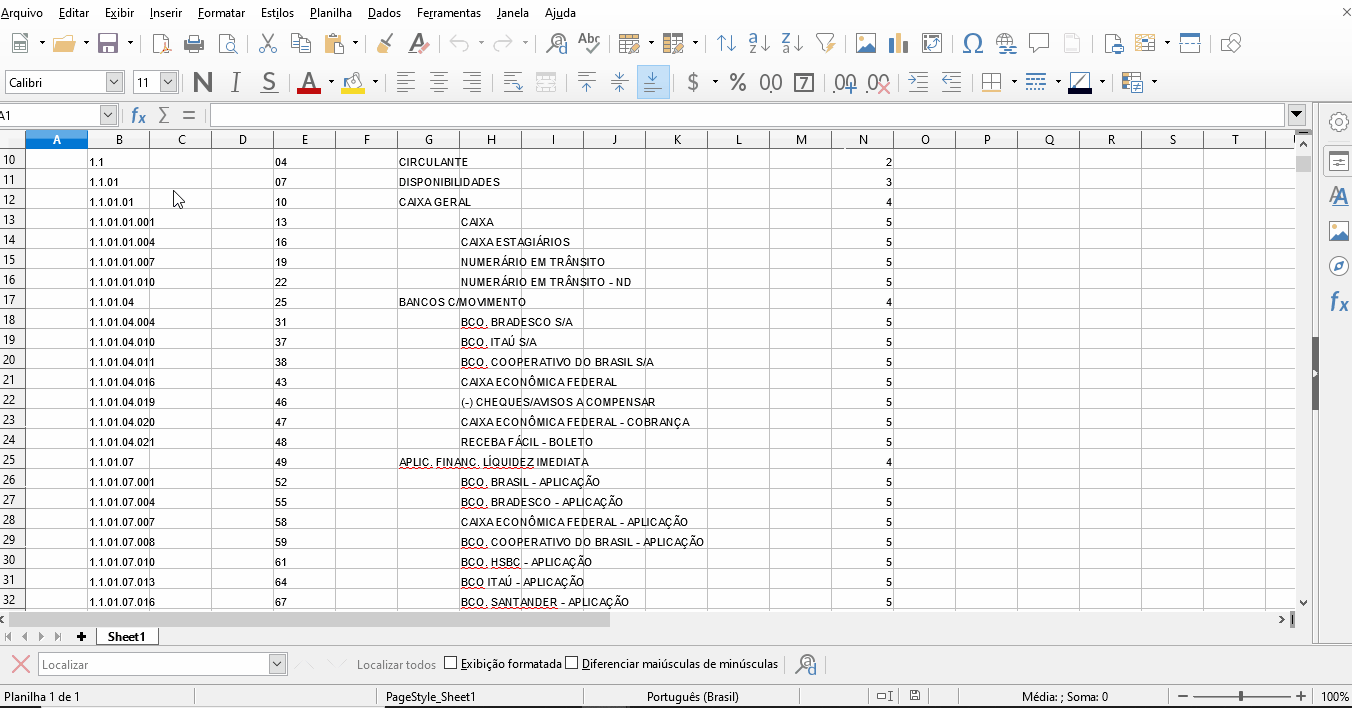
Task: Open the Planilha menu
Action: pyautogui.click(x=330, y=12)
